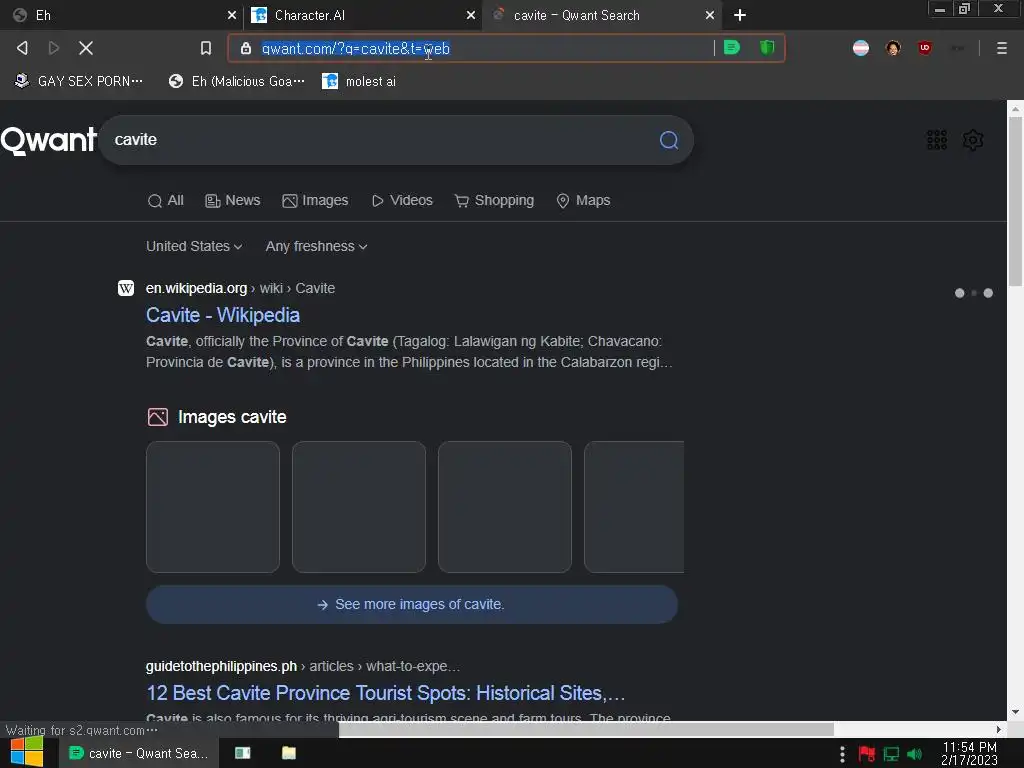Click the network monitor tray icon
The height and width of the screenshot is (768, 1024).
891,754
